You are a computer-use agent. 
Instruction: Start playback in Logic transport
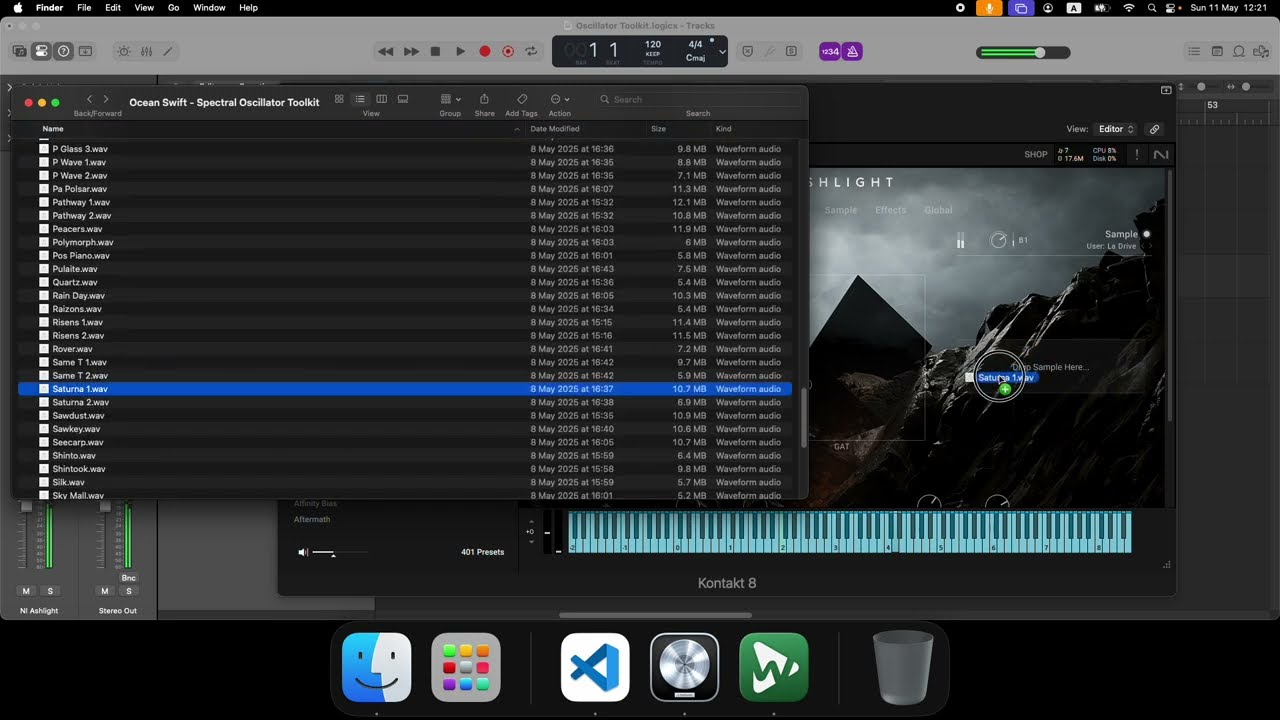460,51
